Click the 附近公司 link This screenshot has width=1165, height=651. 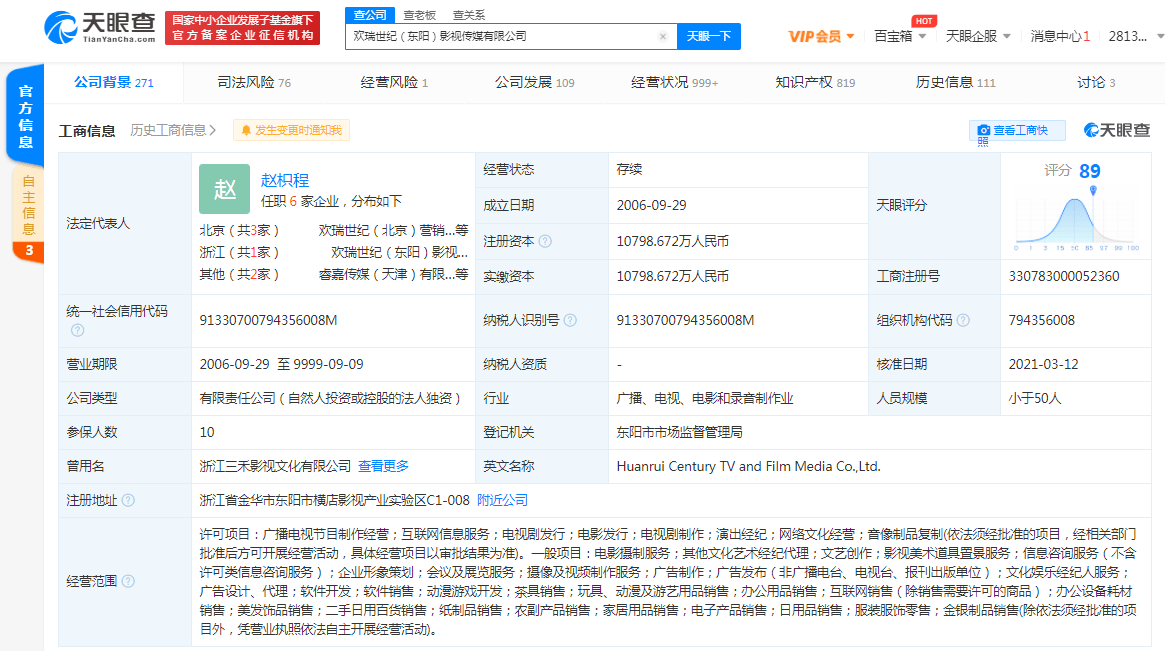[502, 500]
